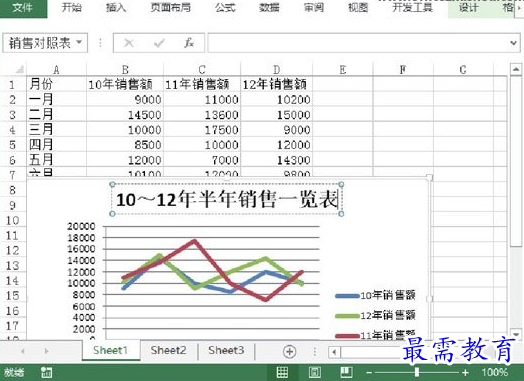This screenshot has height=381, width=524.
Task: Open the 文件 (File) tab
Action: click(23, 8)
